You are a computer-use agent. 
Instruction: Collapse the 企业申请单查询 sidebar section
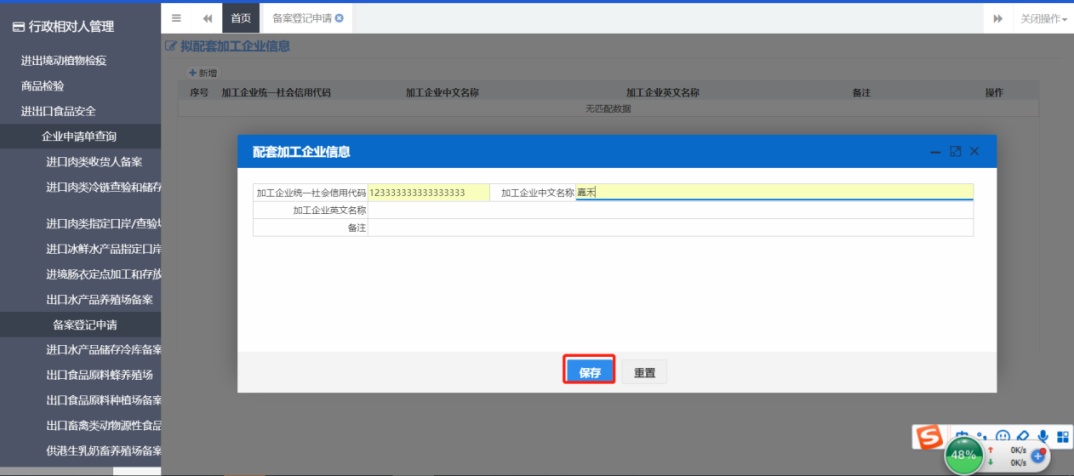point(79,136)
